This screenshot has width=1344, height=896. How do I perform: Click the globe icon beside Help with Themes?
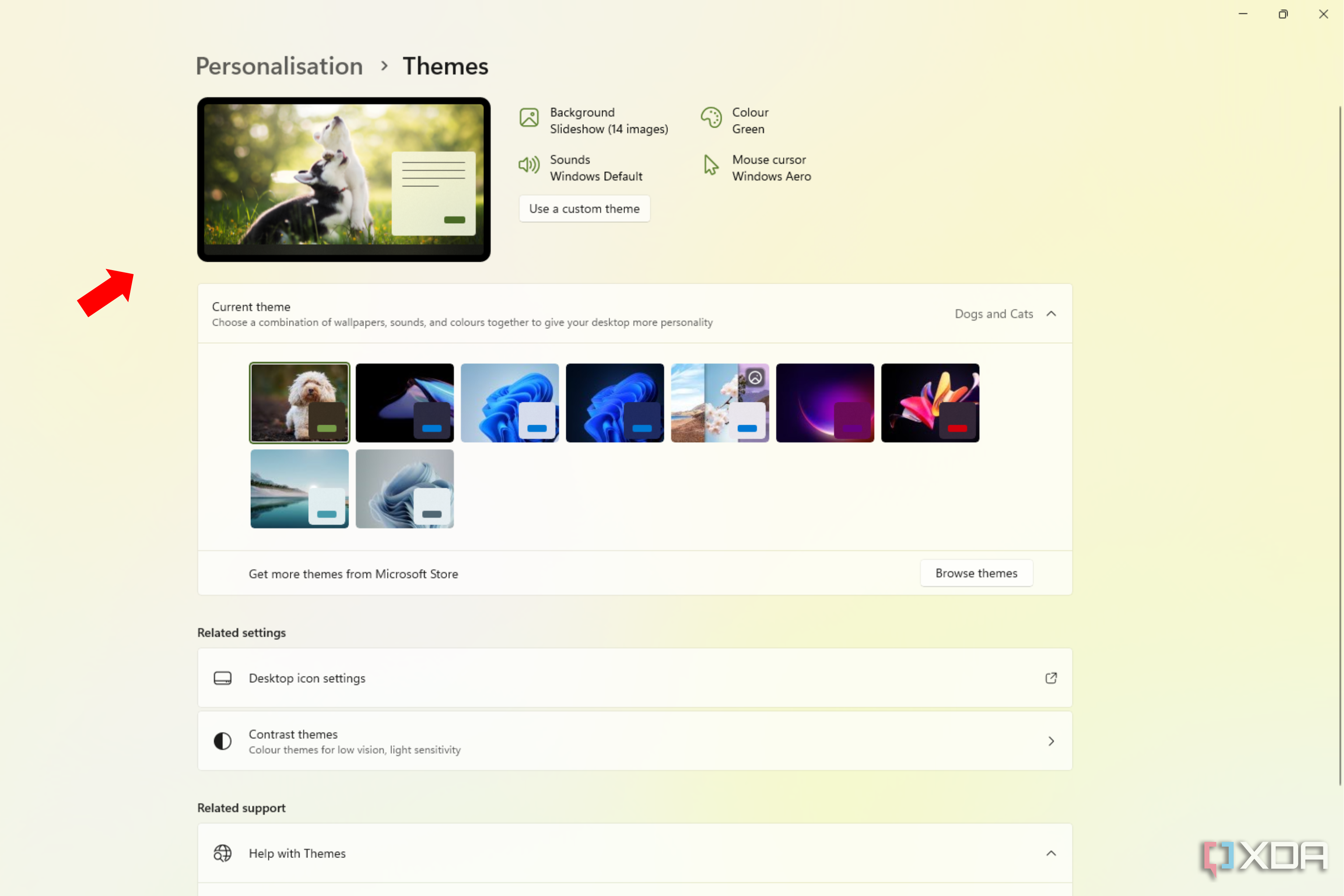[x=222, y=853]
